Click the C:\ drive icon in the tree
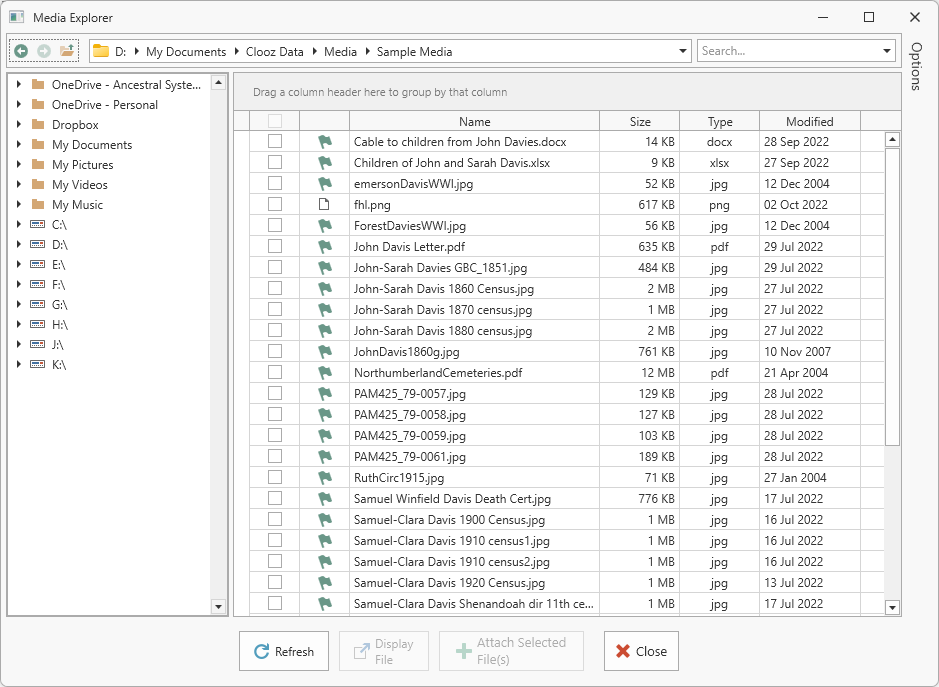Image resolution: width=939 pixels, height=687 pixels. click(37, 225)
